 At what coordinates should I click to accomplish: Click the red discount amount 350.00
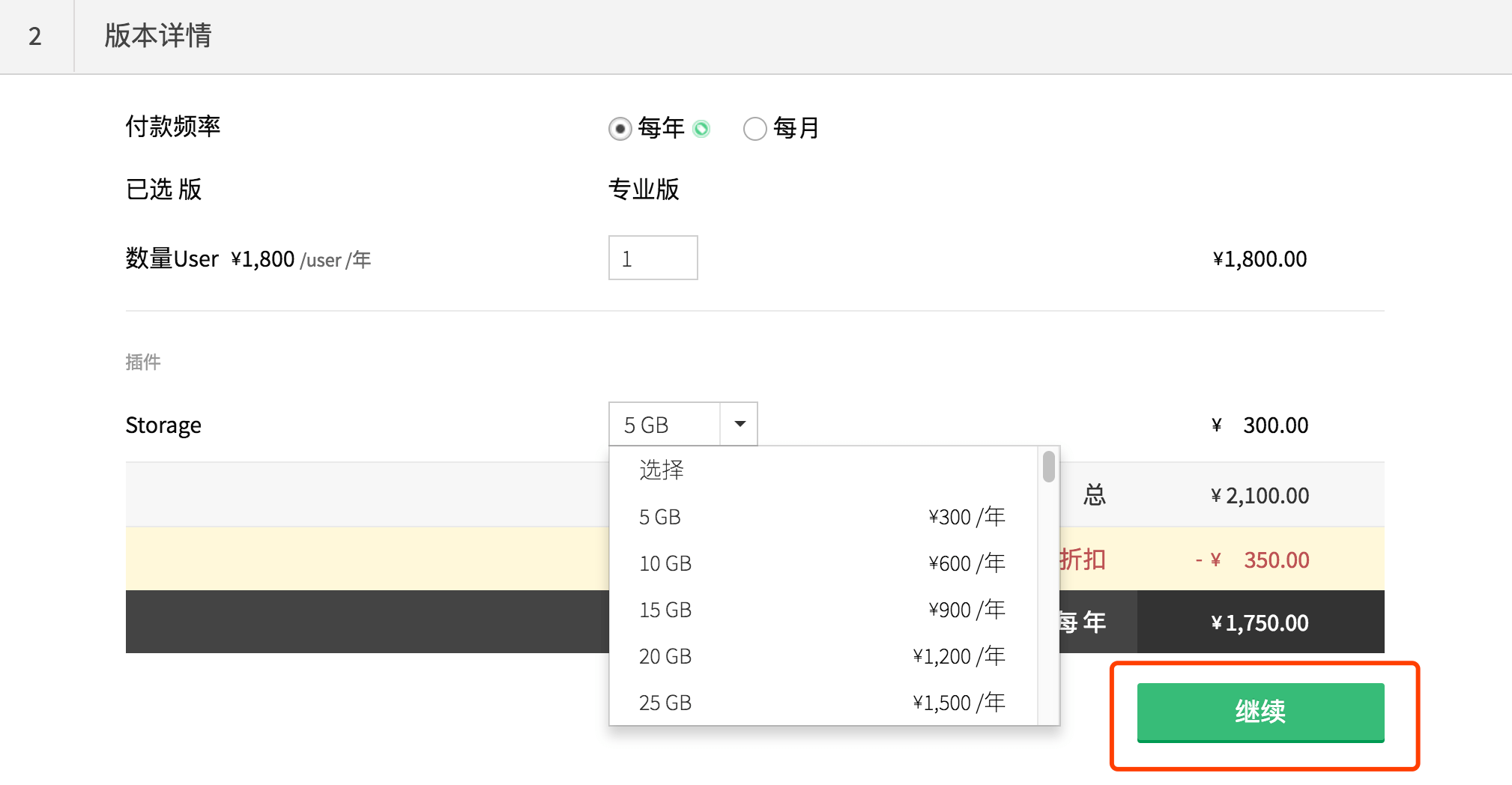(x=1276, y=560)
